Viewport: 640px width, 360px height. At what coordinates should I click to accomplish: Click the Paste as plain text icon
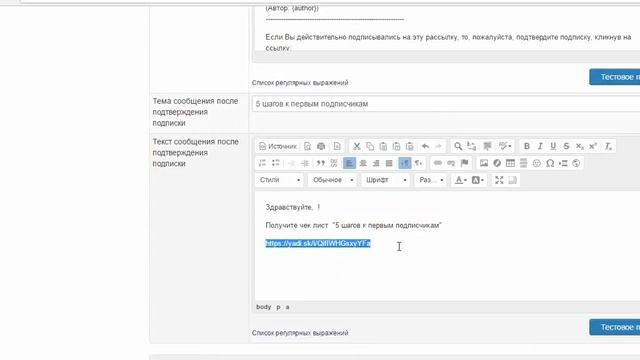(x=396, y=146)
